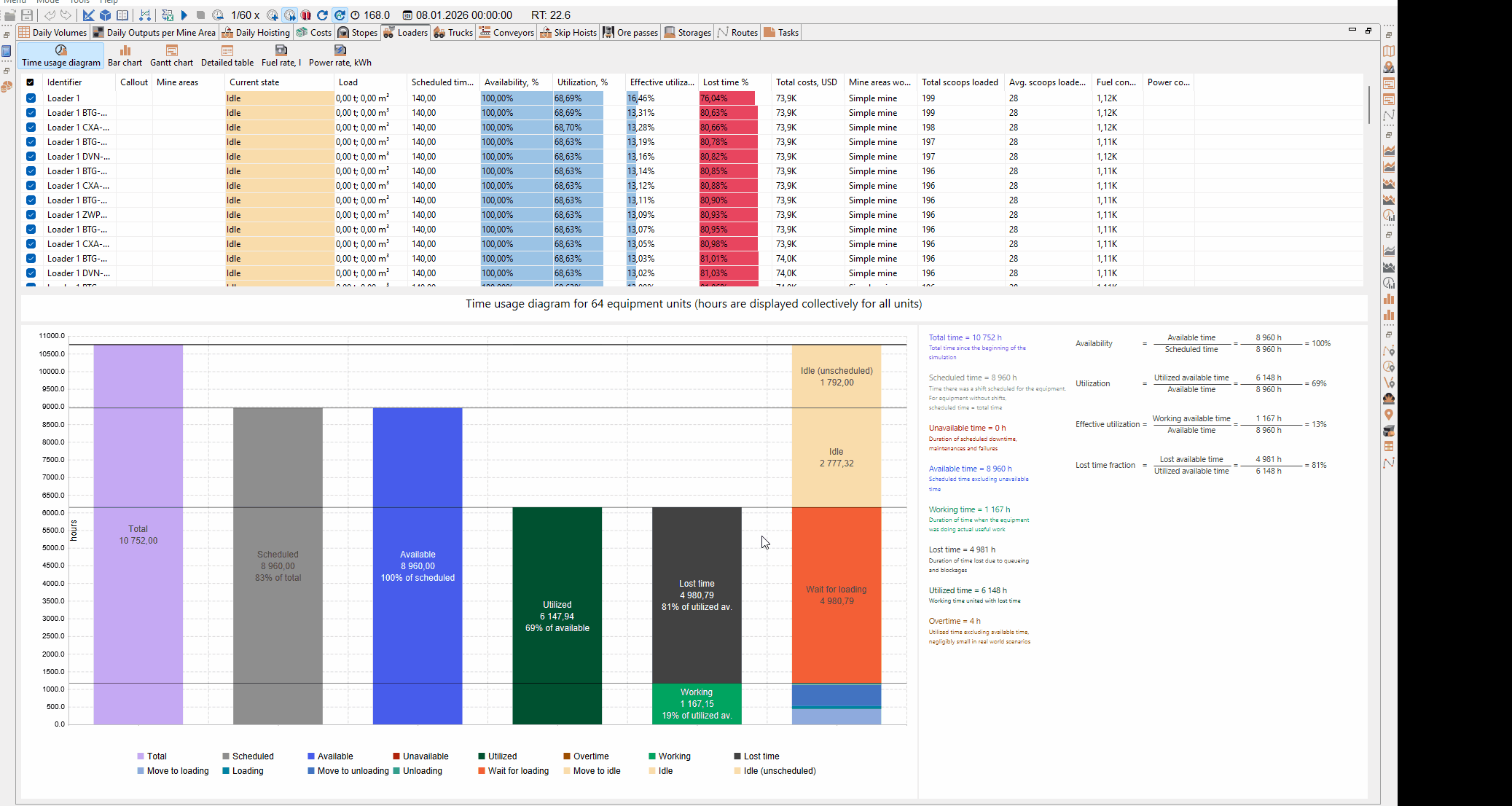Click the Lost time legend entry
This screenshot has height=806, width=1512.
(757, 756)
